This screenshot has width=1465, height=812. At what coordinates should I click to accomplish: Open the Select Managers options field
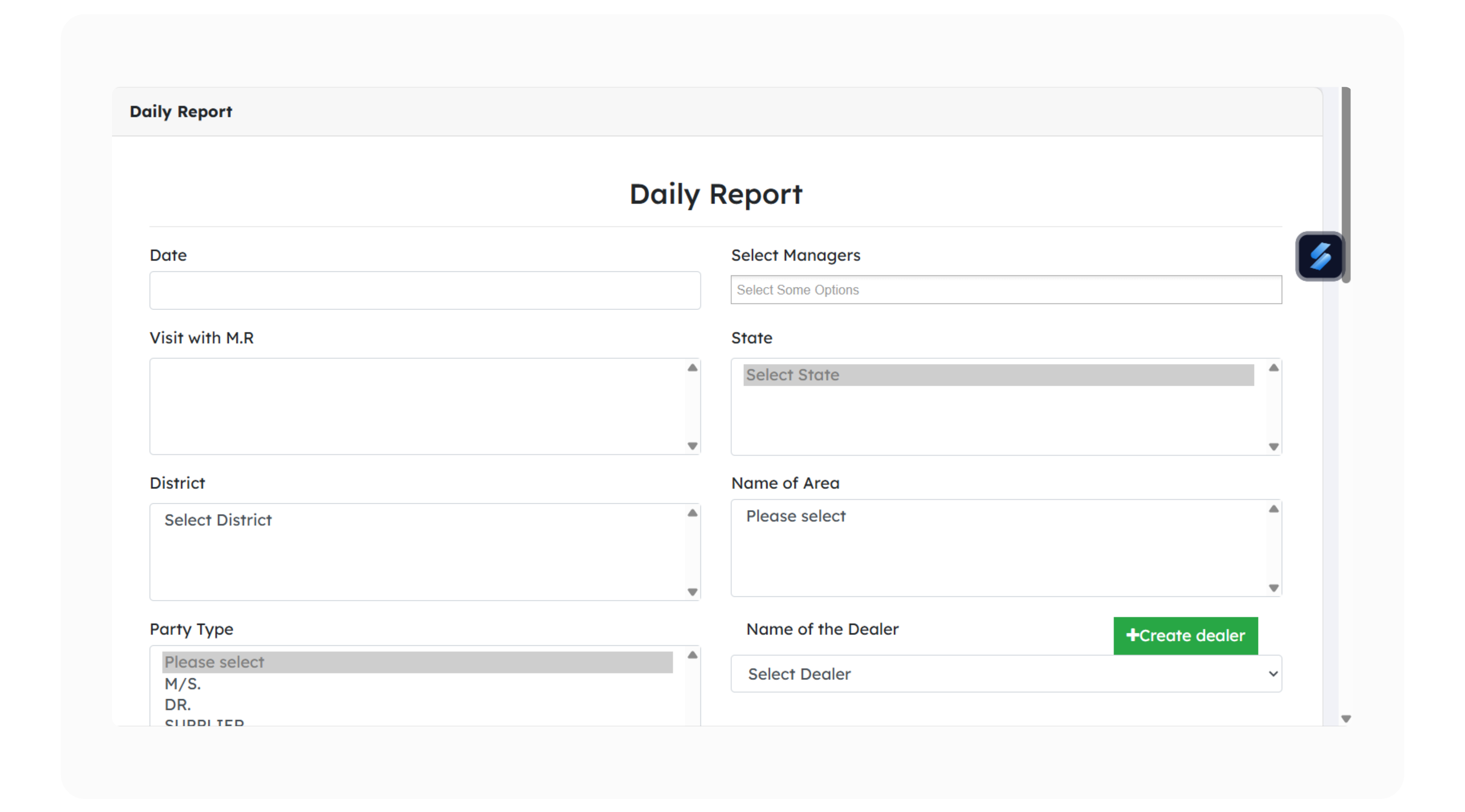point(1005,290)
